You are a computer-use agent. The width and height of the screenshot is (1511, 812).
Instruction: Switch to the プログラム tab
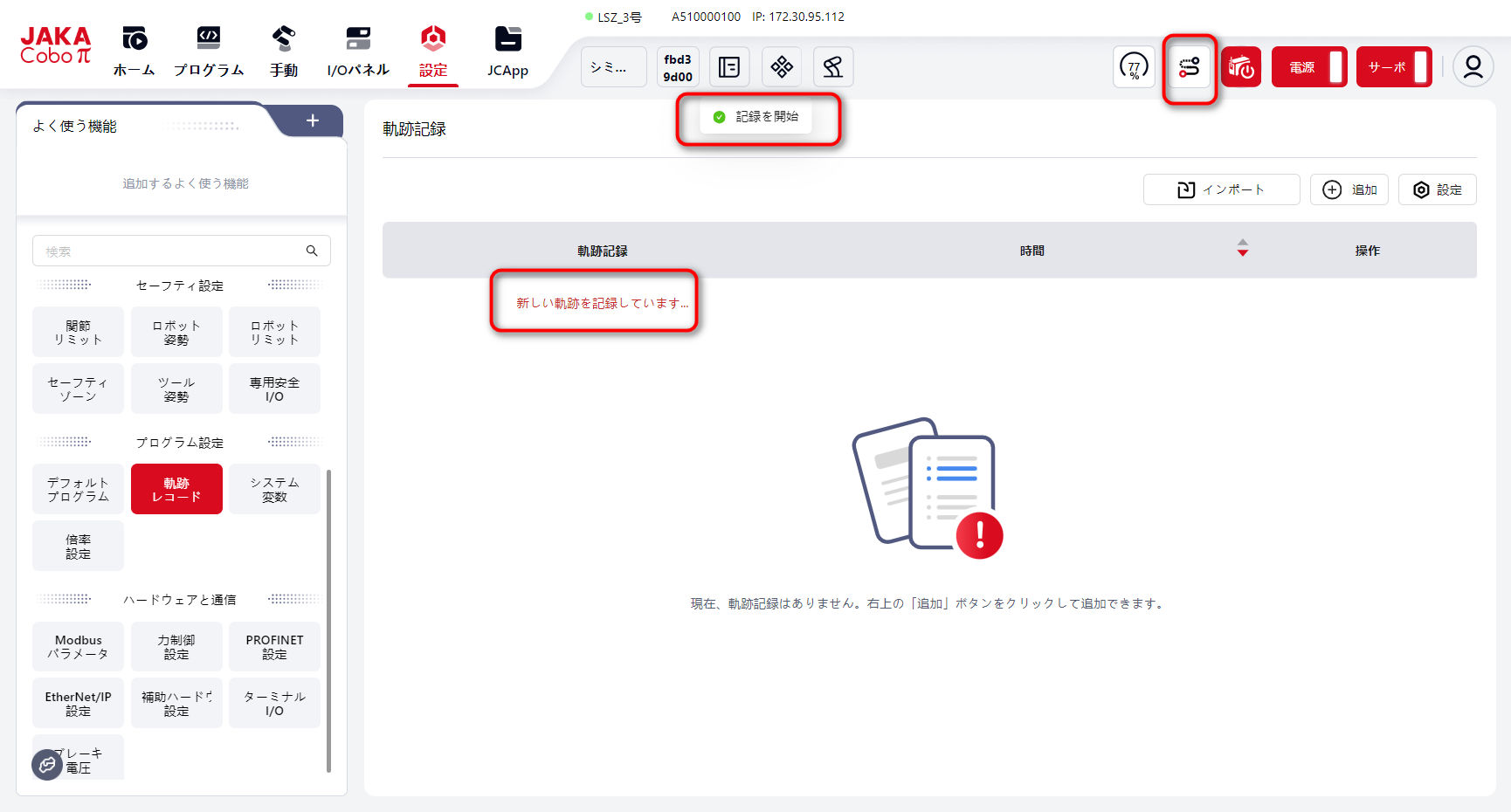point(208,52)
